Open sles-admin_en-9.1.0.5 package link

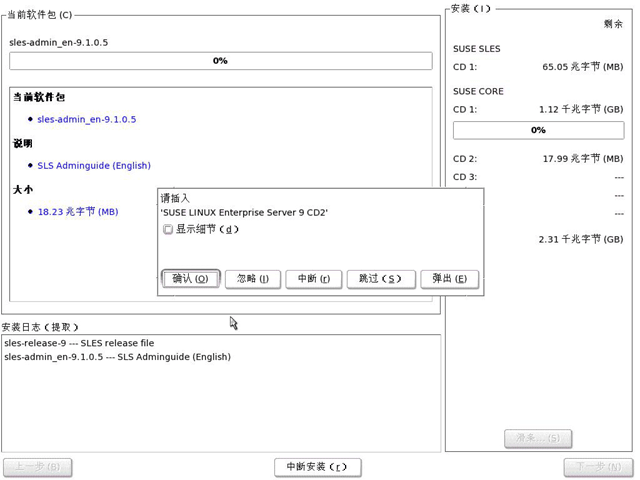point(87,119)
